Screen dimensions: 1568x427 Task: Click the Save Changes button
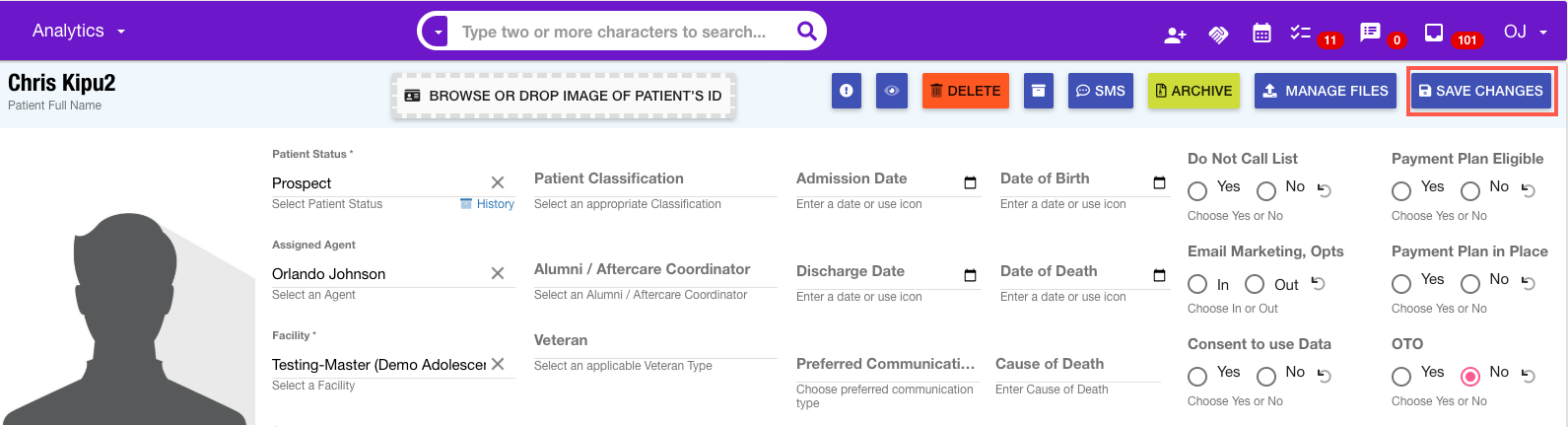click(1480, 91)
